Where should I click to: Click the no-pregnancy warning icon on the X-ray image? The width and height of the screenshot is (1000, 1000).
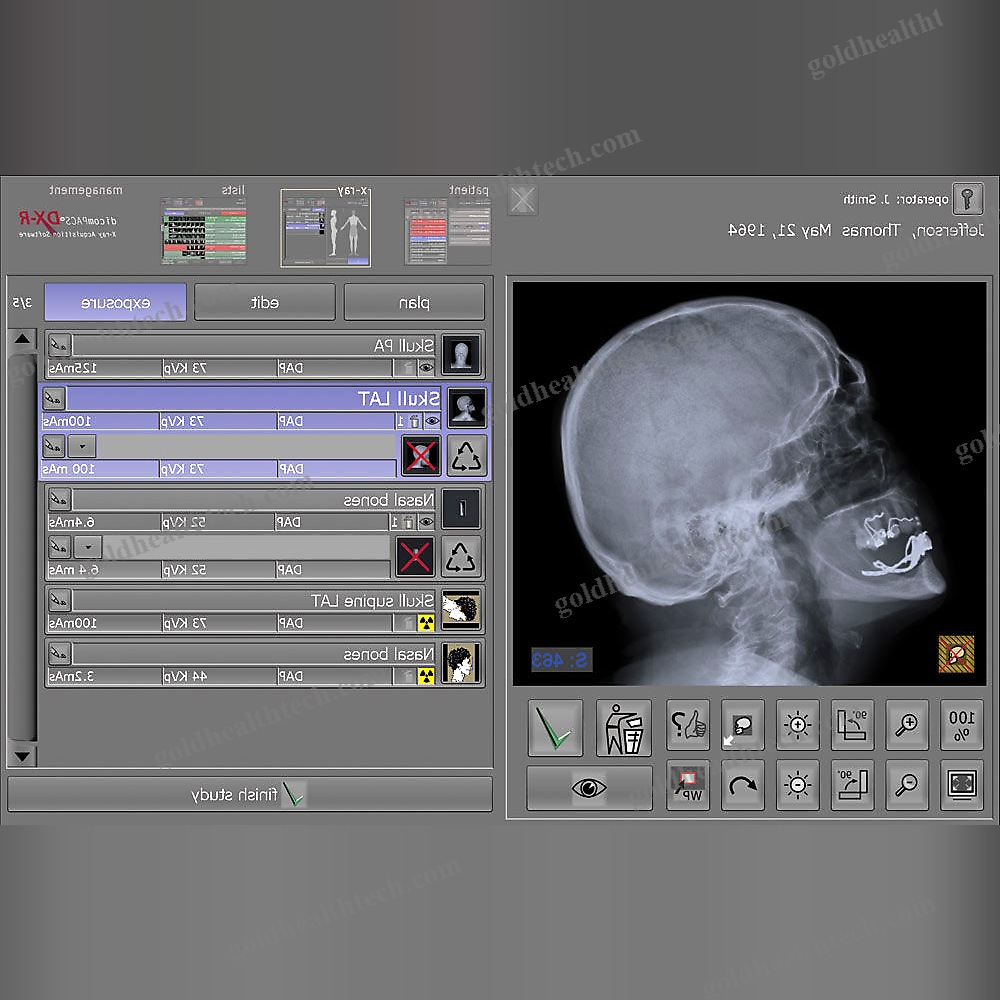956,654
